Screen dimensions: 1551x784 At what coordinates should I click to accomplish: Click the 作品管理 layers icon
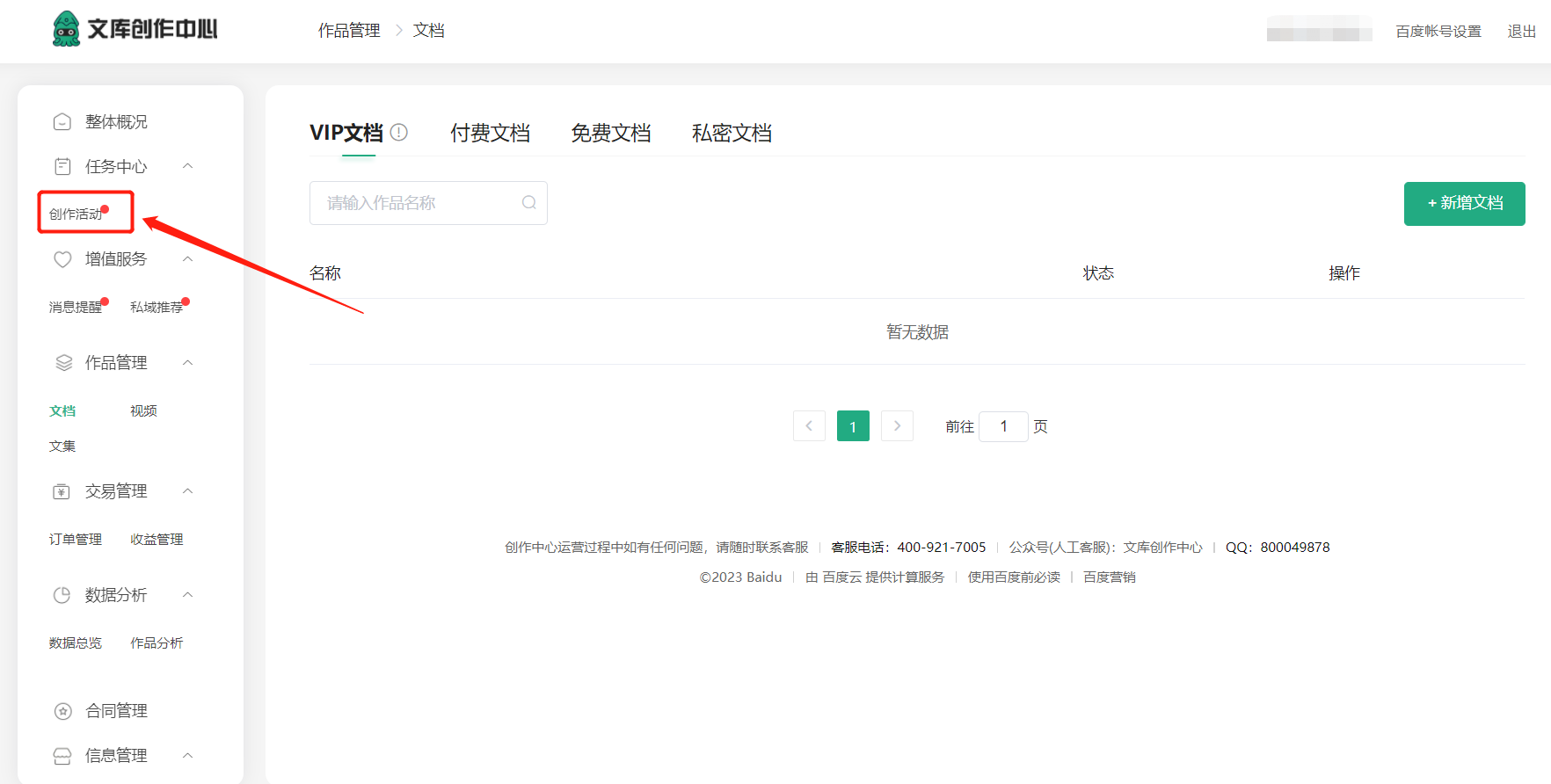click(x=63, y=362)
